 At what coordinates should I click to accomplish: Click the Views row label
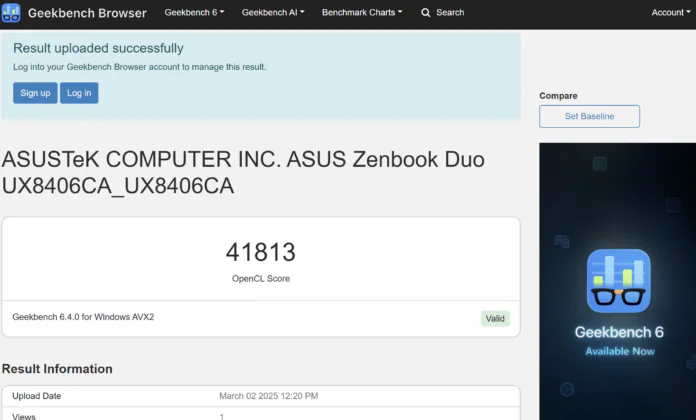[24, 416]
